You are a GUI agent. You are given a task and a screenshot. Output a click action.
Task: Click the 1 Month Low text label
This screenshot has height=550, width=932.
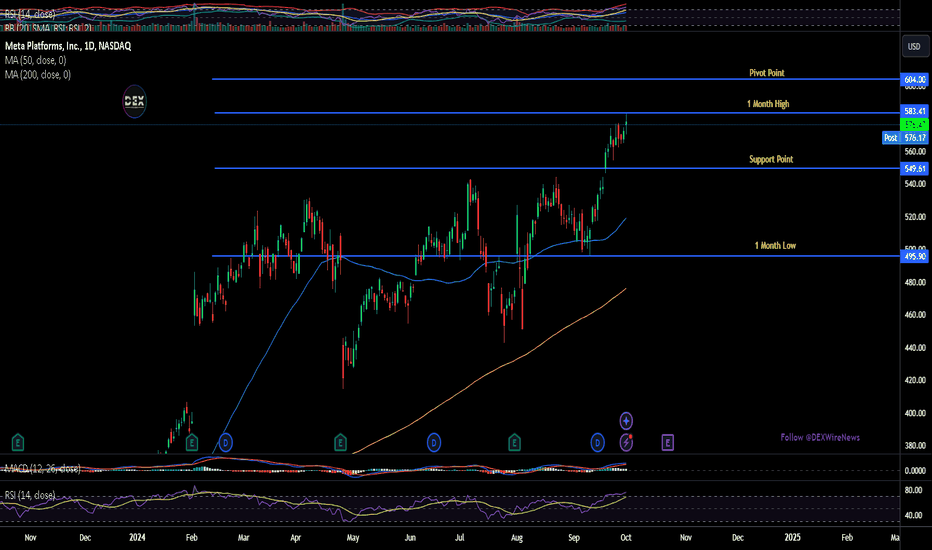coord(775,245)
